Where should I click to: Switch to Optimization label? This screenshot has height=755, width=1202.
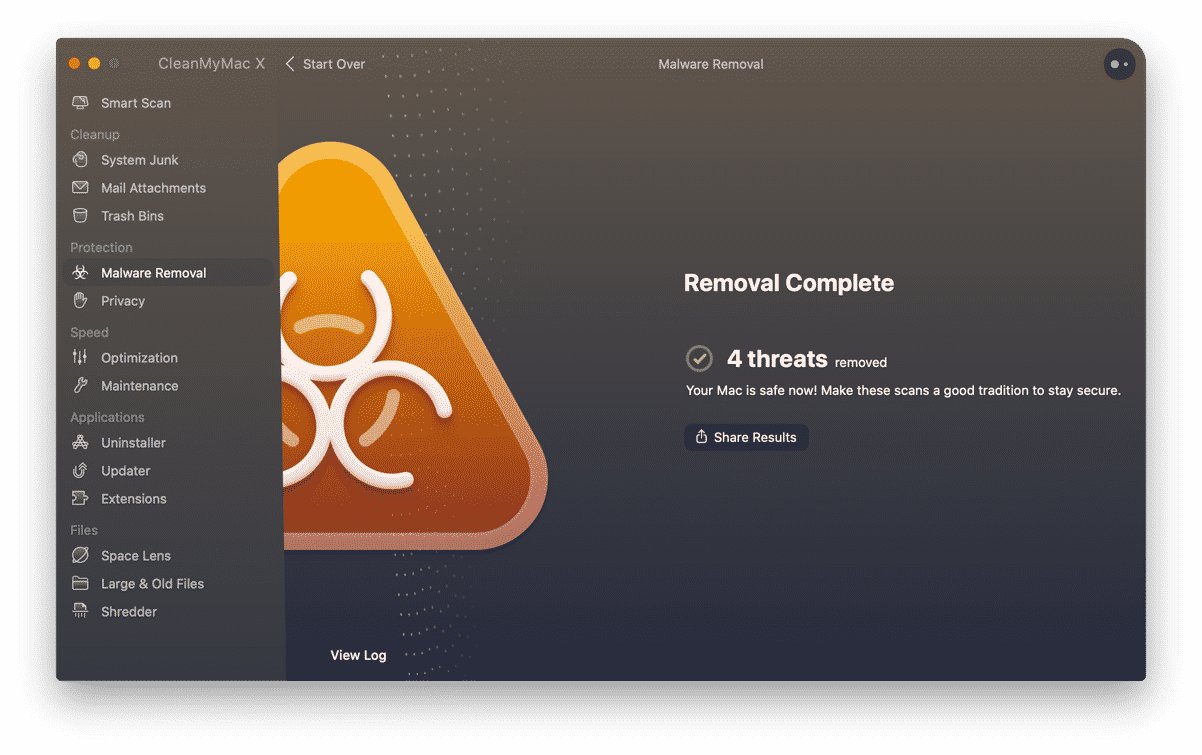[x=139, y=358]
